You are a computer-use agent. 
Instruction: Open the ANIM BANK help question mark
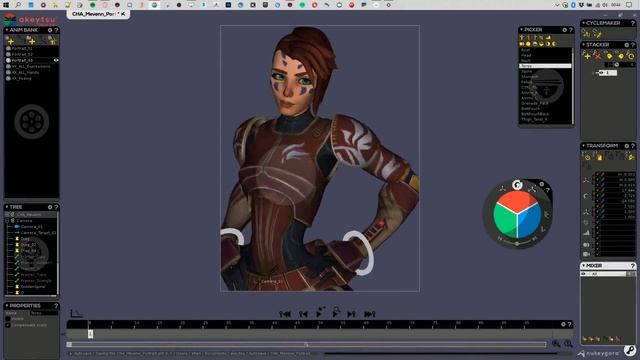[56, 30]
